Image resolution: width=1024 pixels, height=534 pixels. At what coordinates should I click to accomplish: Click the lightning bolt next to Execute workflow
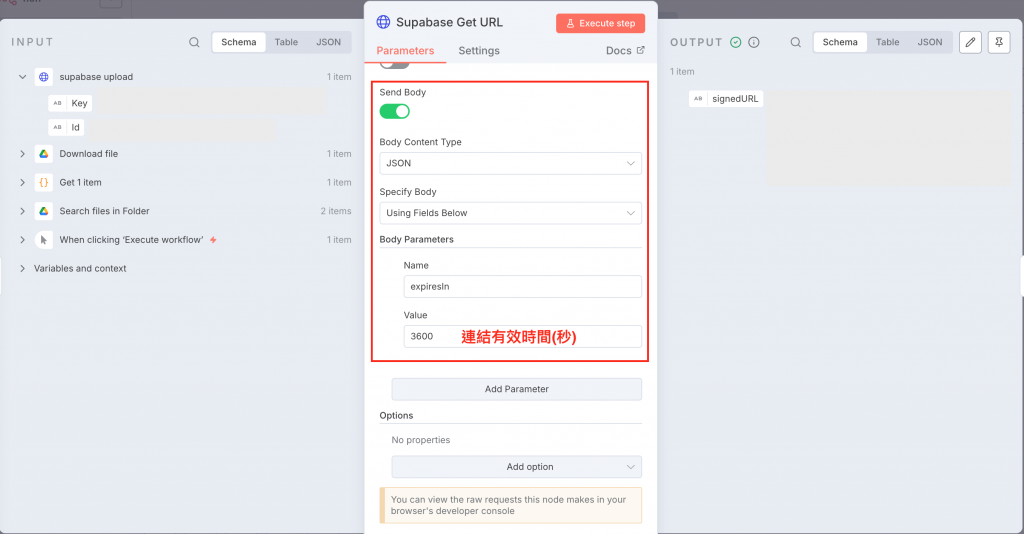(214, 240)
